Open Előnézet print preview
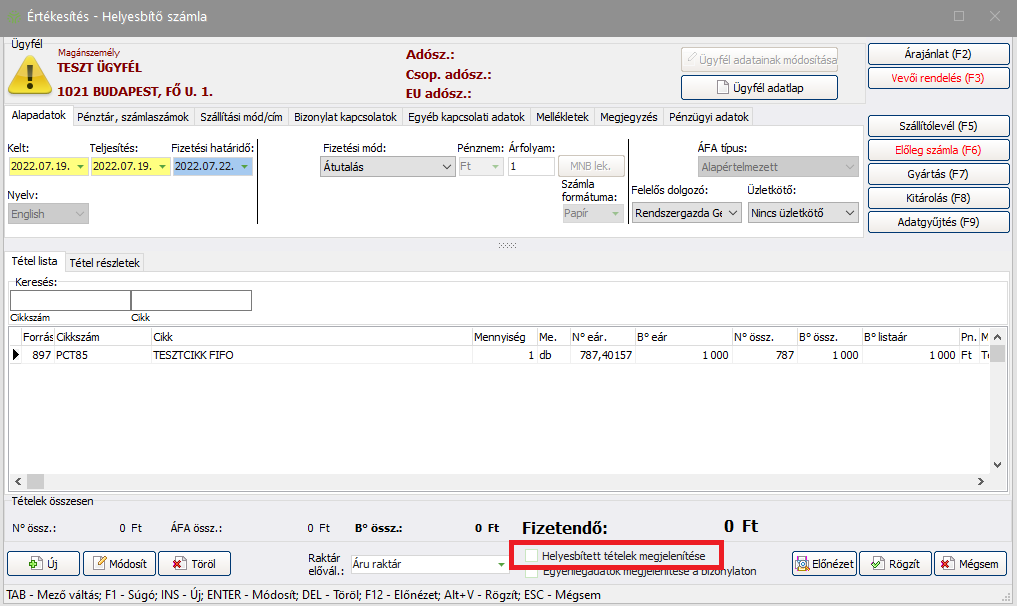 coord(823,563)
